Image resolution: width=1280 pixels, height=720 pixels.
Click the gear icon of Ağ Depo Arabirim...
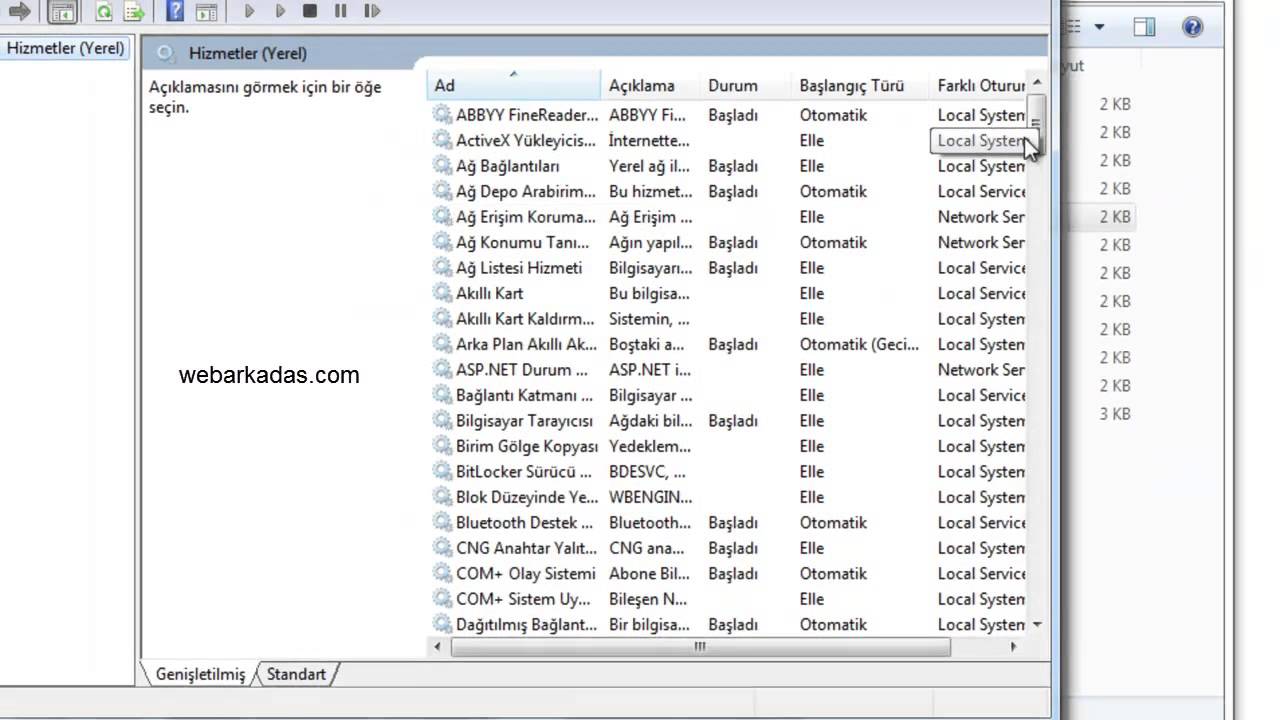tap(441, 191)
